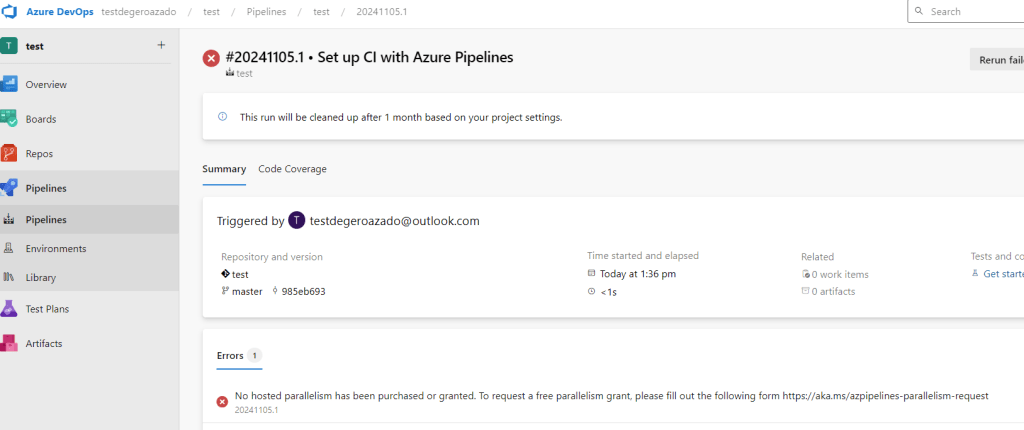Open Boards from the sidebar icon
Viewport: 1024px width, 430px height.
click(10, 119)
